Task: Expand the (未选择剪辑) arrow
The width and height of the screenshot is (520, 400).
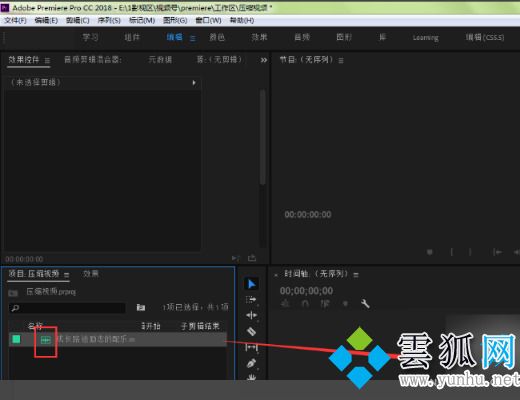Action: pyautogui.click(x=194, y=82)
